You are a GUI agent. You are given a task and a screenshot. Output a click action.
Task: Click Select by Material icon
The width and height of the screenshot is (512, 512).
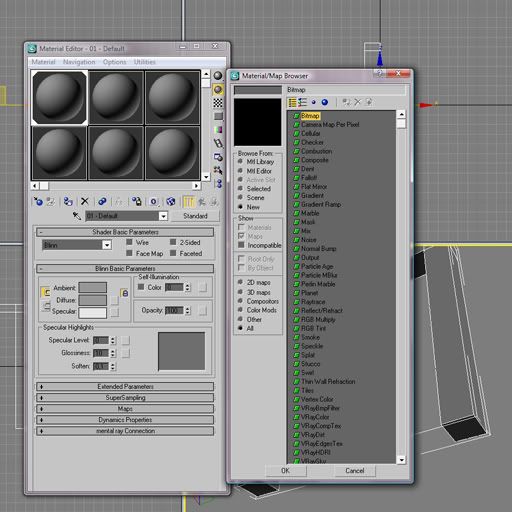click(x=218, y=170)
